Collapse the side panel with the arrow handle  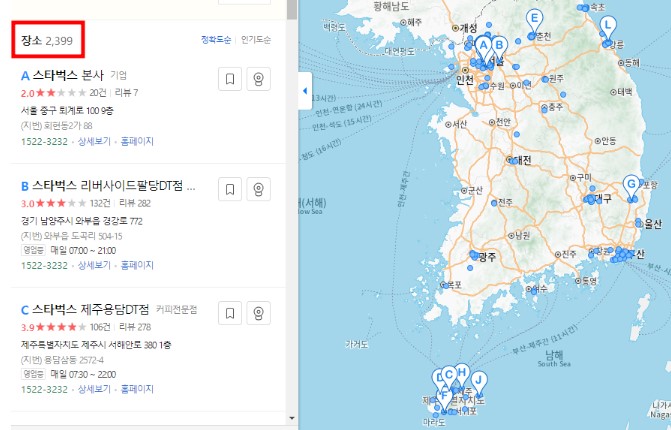pos(305,91)
